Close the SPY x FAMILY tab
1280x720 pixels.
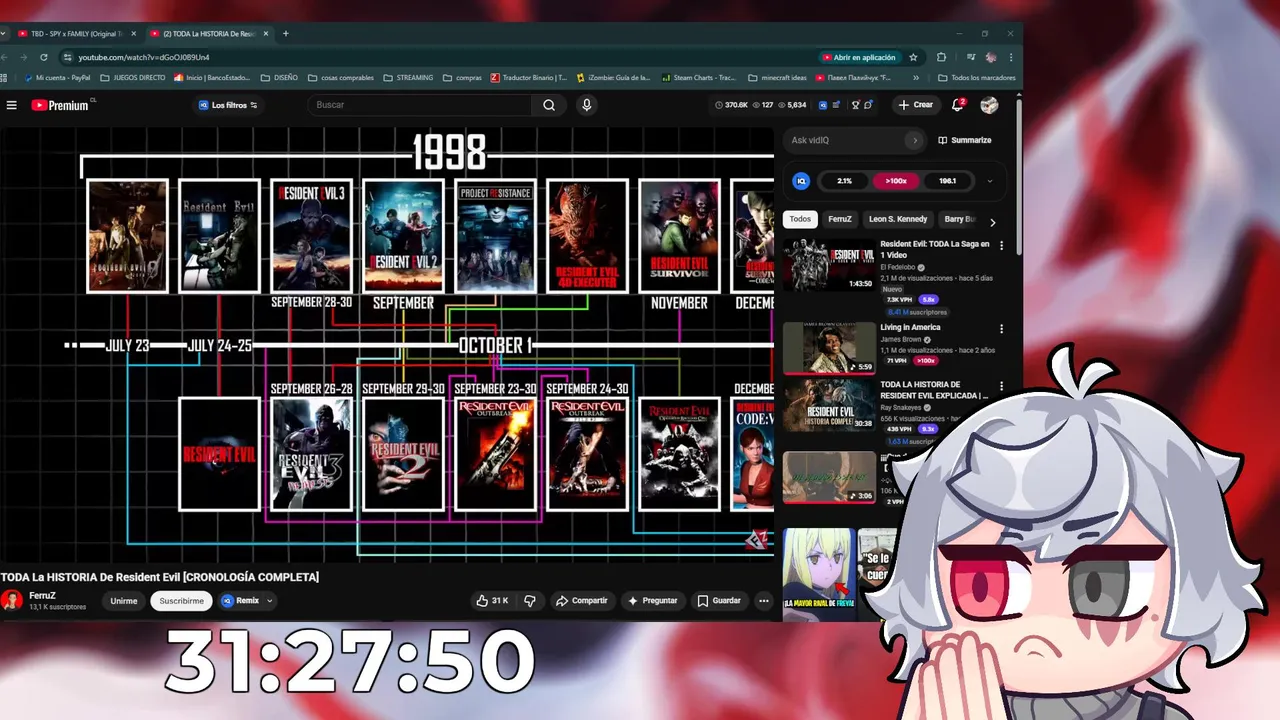tap(133, 33)
